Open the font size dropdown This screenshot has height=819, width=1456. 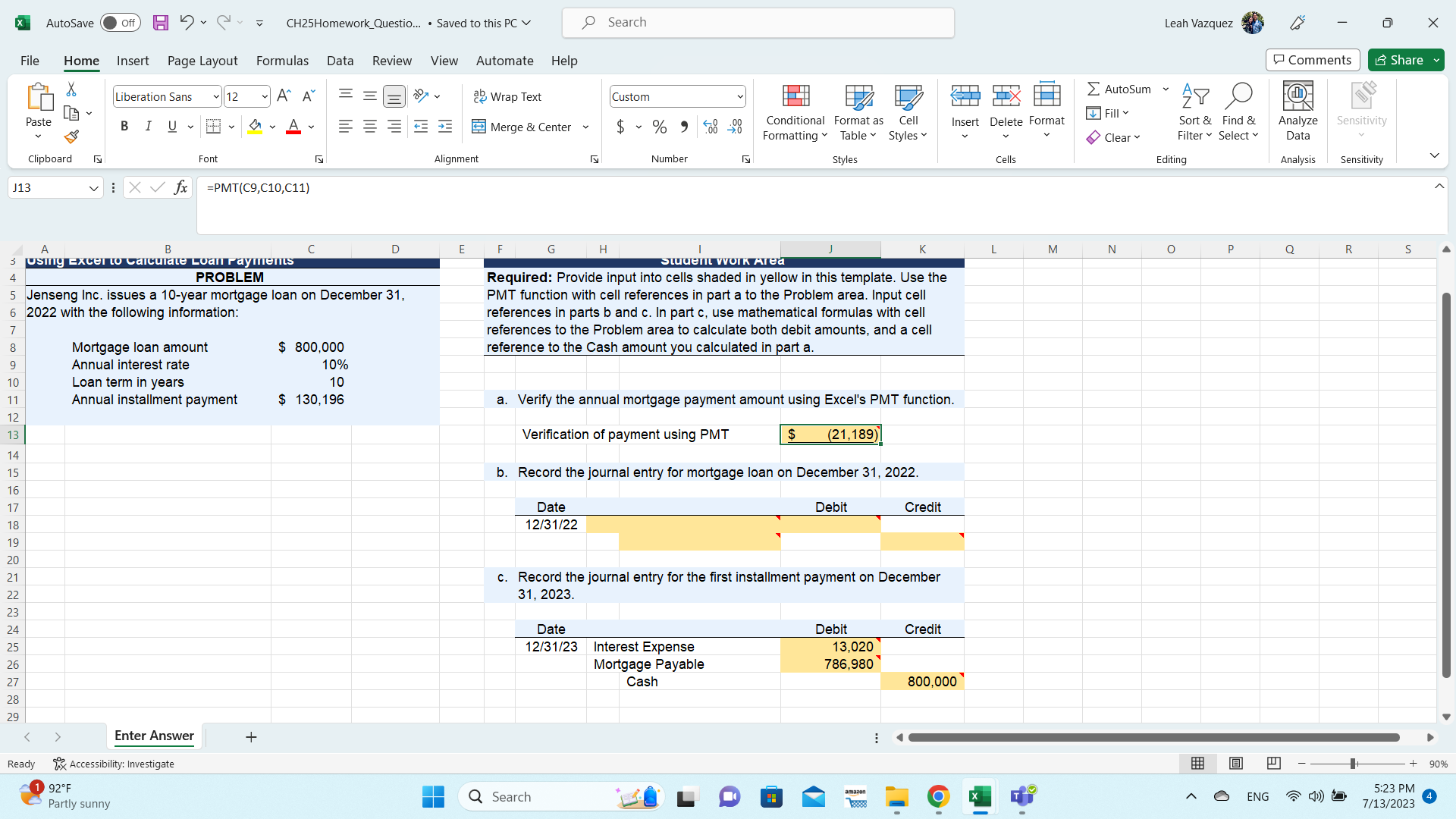265,96
